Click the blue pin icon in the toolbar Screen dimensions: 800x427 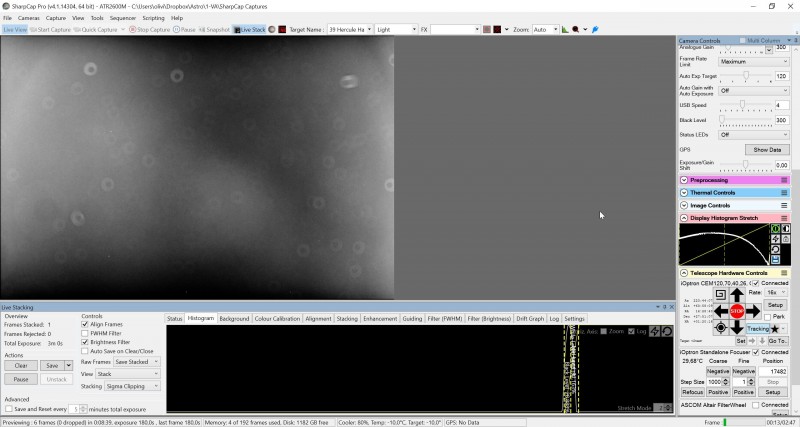point(595,30)
